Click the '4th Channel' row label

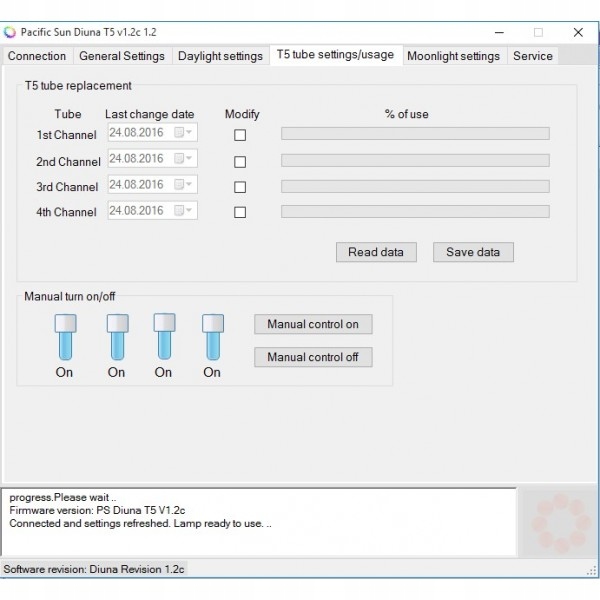pos(67,212)
